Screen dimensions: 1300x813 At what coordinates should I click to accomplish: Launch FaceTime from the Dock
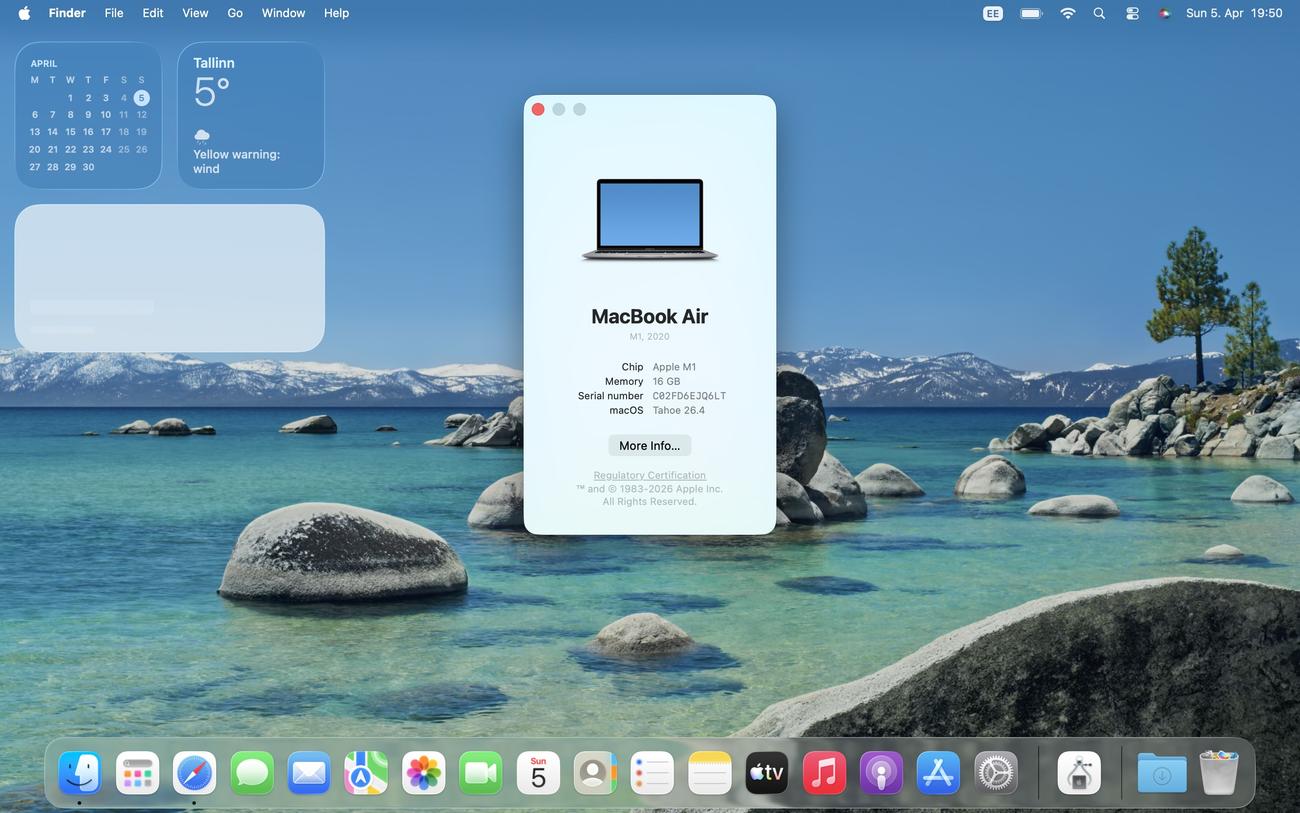tap(480, 773)
